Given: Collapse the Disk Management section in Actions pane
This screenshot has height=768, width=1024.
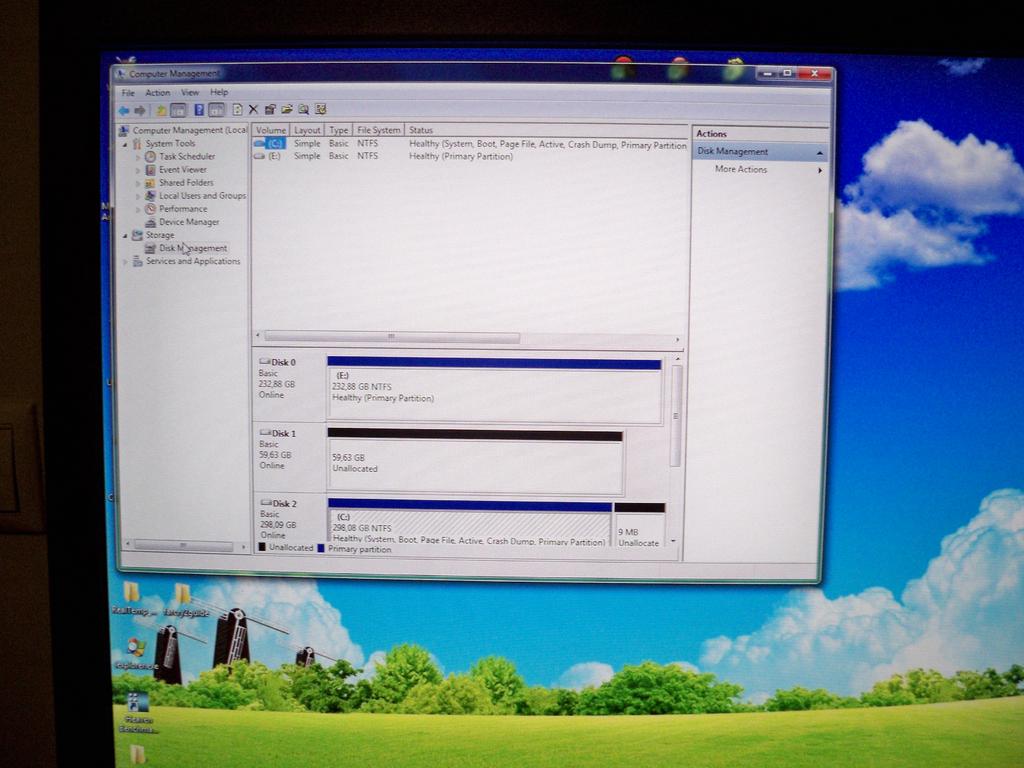Looking at the screenshot, I should pyautogui.click(x=820, y=153).
